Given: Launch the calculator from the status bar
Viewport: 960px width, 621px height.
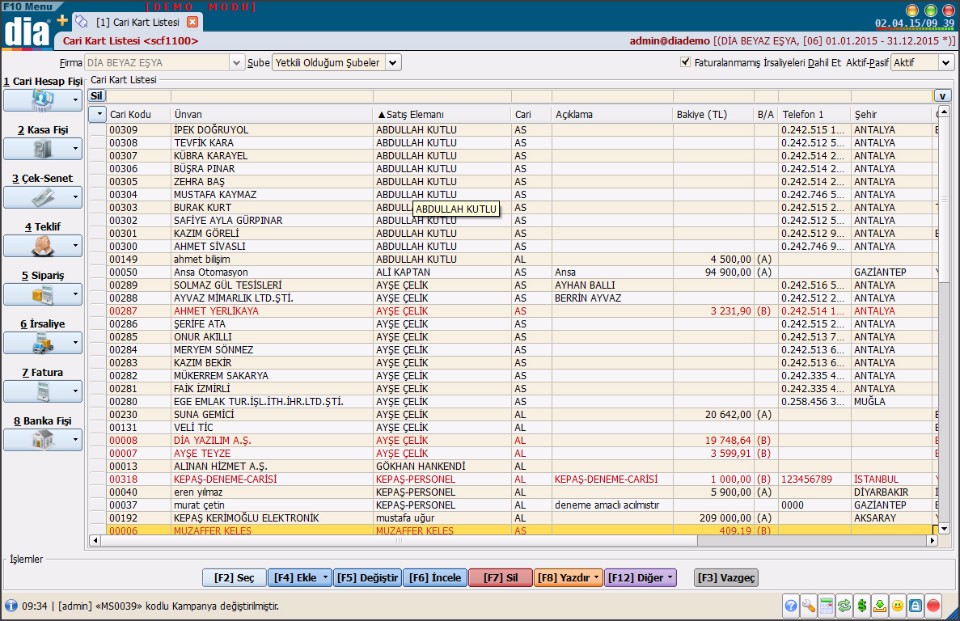Looking at the screenshot, I should (x=826, y=606).
